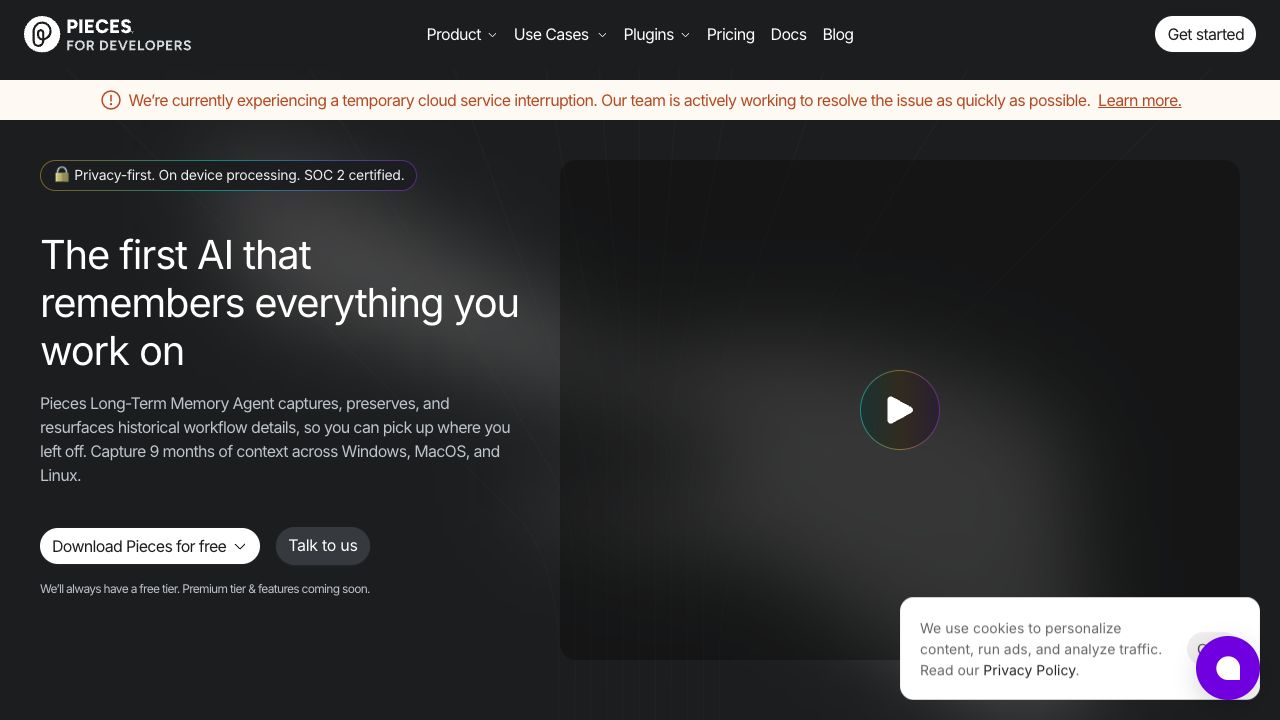
Task: Go to the Pricing page
Action: (730, 34)
